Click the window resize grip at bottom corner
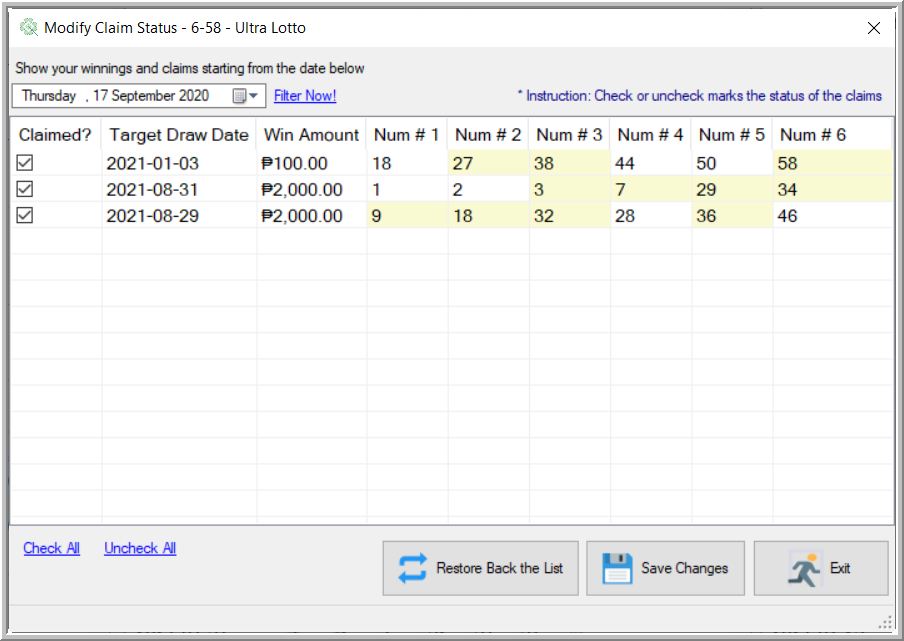 tap(885, 623)
